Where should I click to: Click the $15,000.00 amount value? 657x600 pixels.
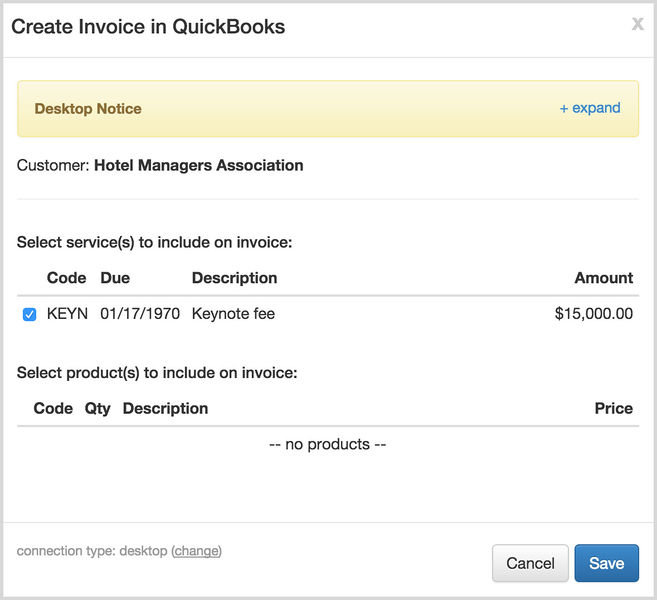593,314
